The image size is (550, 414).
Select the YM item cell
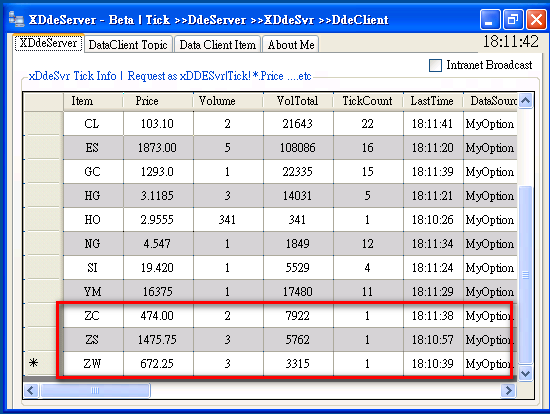coord(93,292)
